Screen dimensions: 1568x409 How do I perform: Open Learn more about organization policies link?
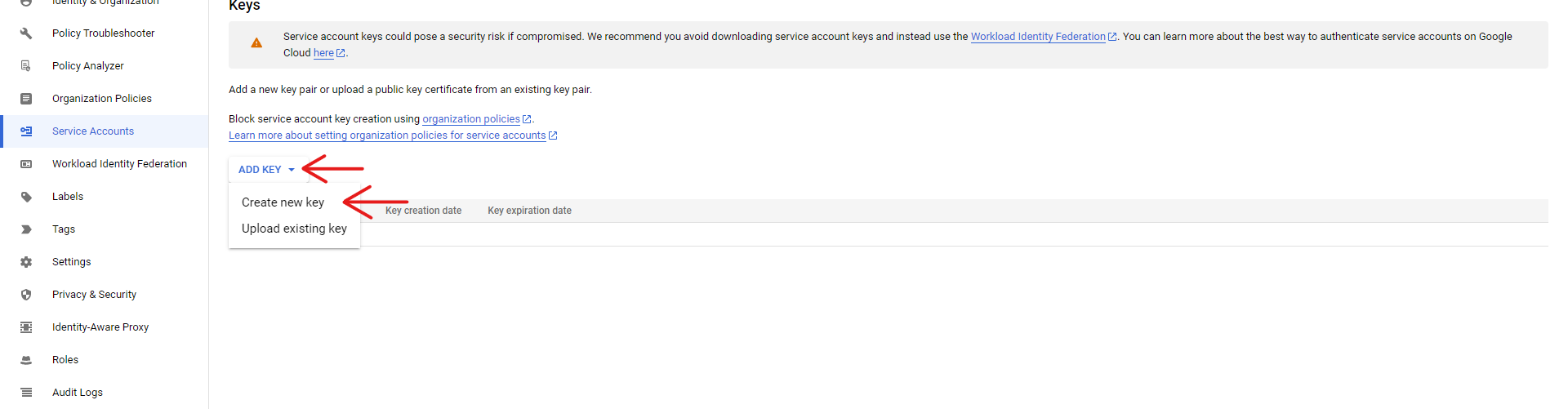point(387,136)
